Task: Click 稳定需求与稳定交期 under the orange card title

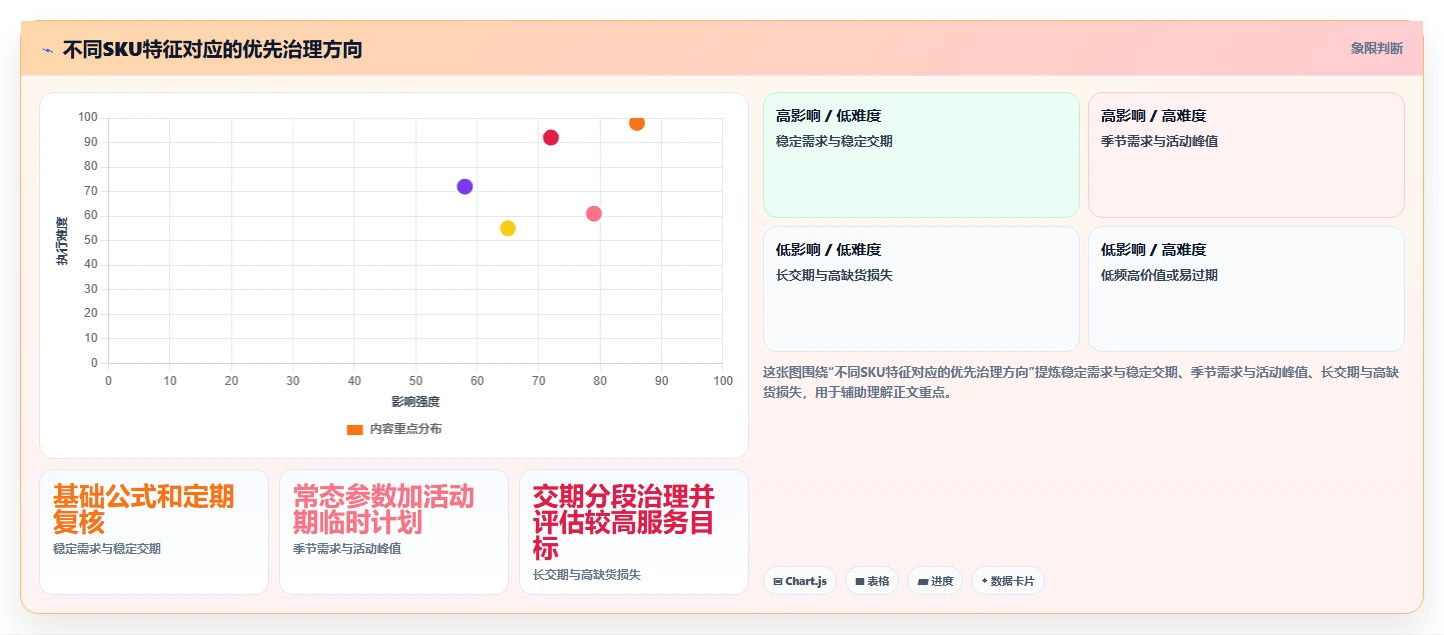Action: (107, 549)
